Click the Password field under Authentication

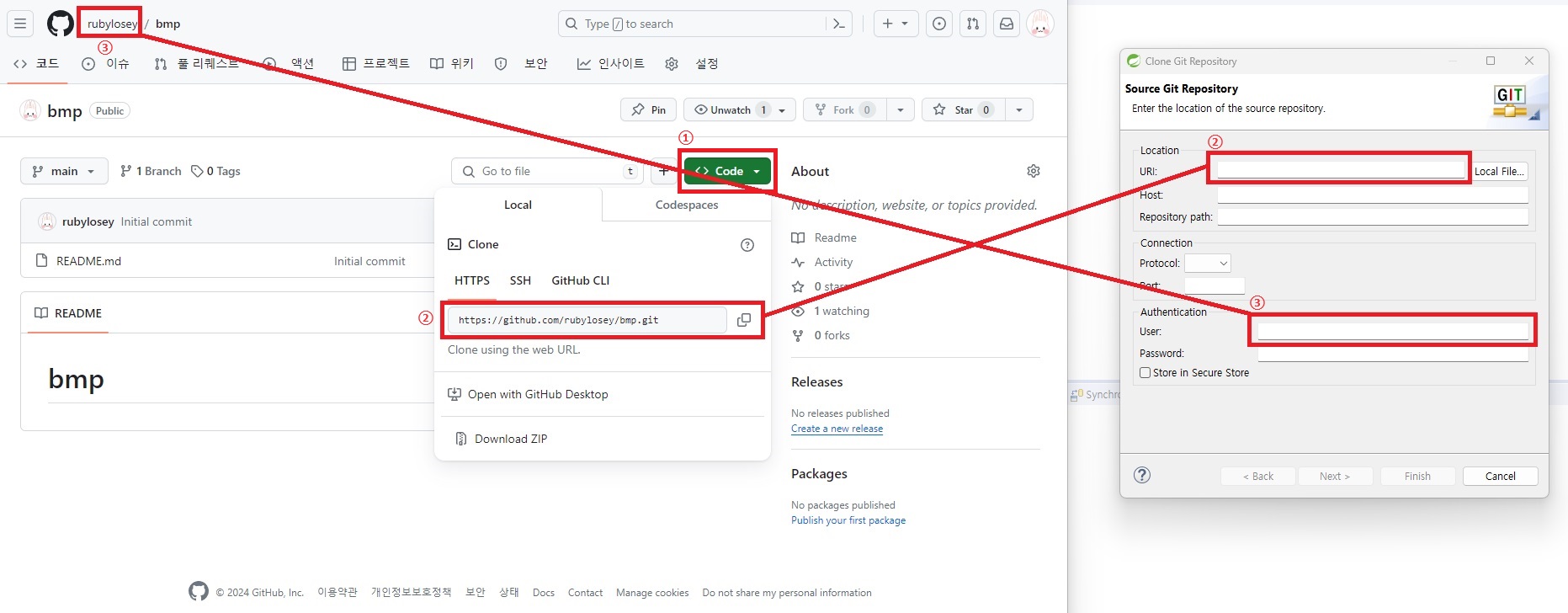coord(1393,353)
